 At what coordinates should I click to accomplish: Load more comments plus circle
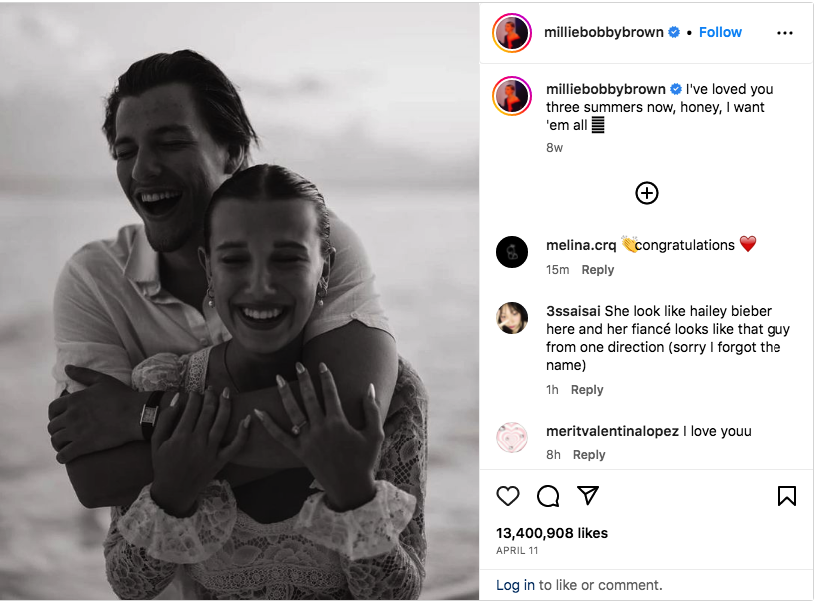(646, 193)
